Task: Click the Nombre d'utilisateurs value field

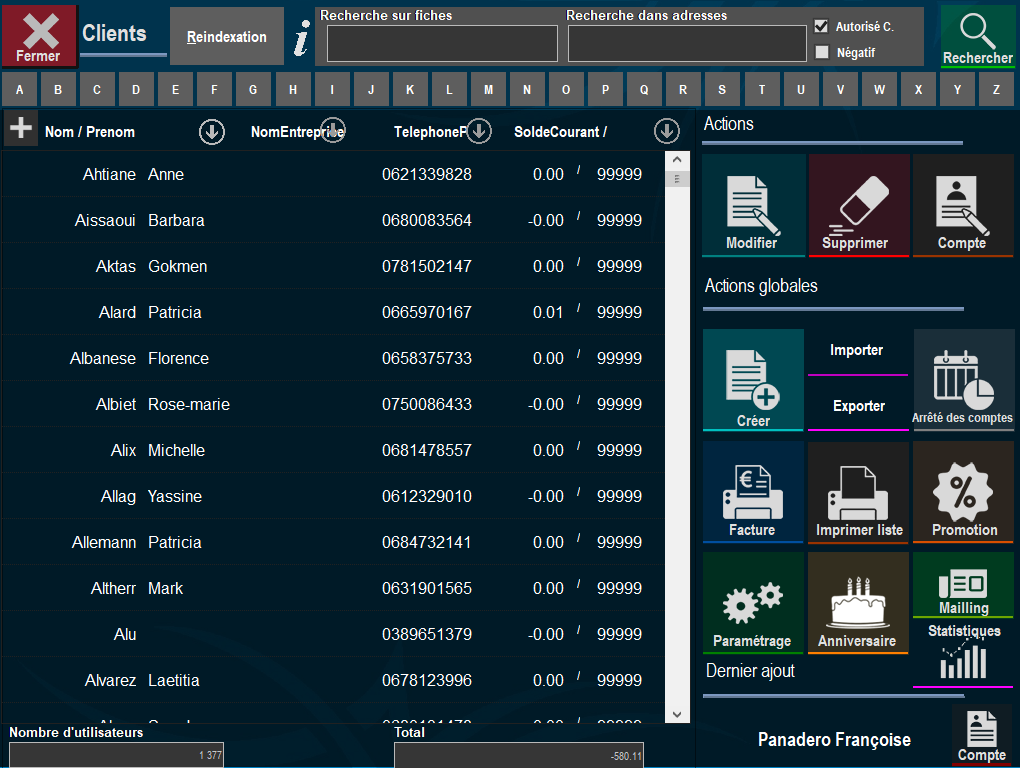Action: click(116, 755)
